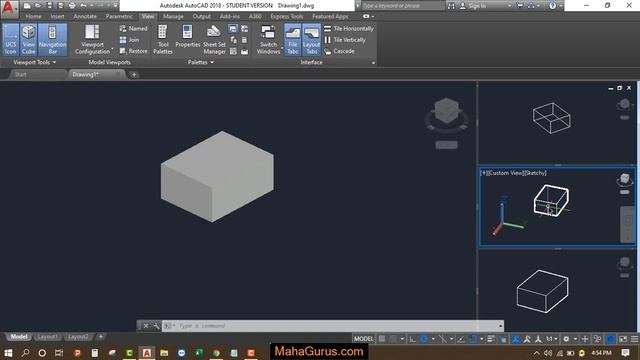Click Cascade windows
Screen dimensions: 640x360
tap(339, 51)
